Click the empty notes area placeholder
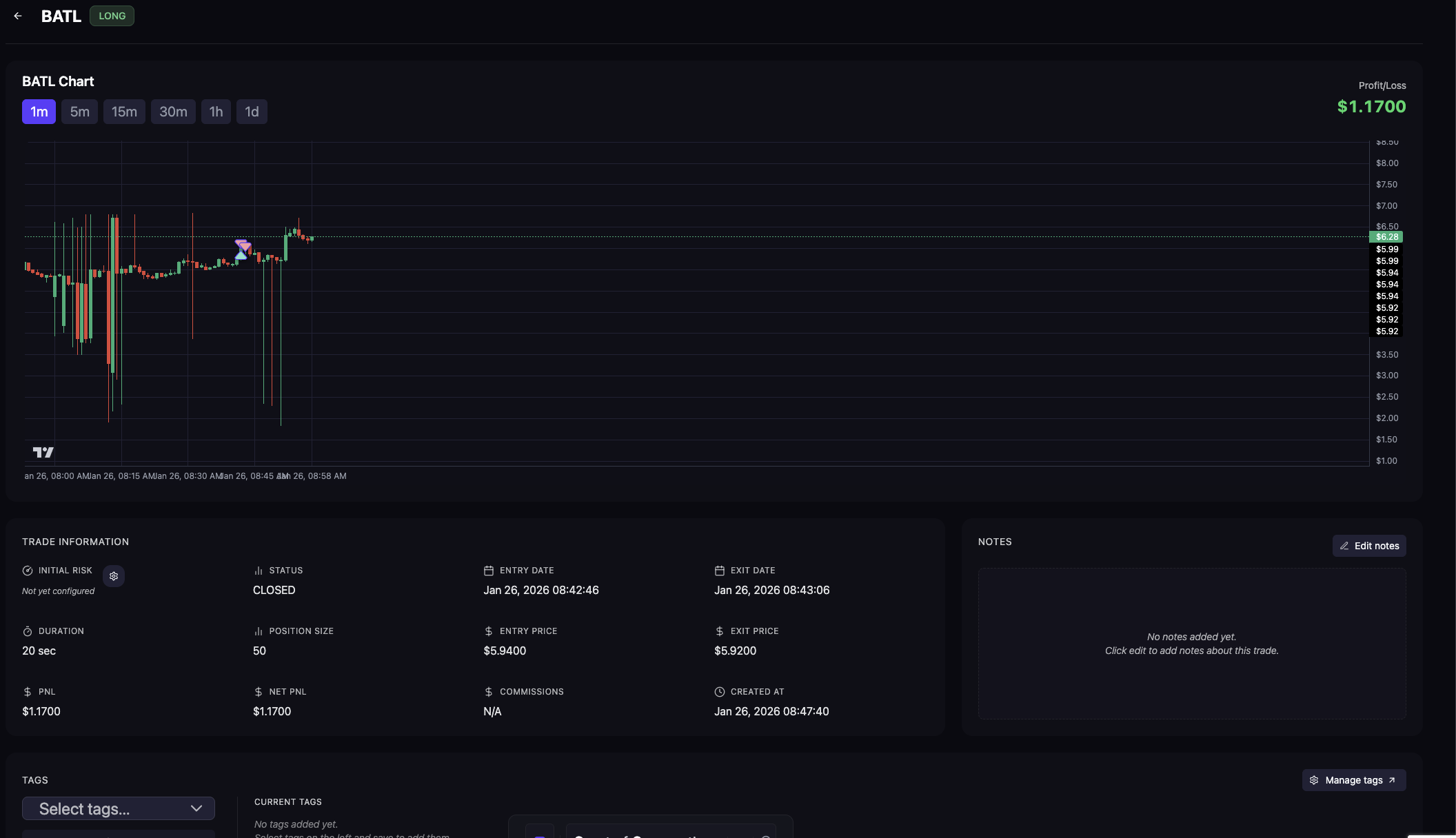The width and height of the screenshot is (1456, 838). click(x=1191, y=644)
